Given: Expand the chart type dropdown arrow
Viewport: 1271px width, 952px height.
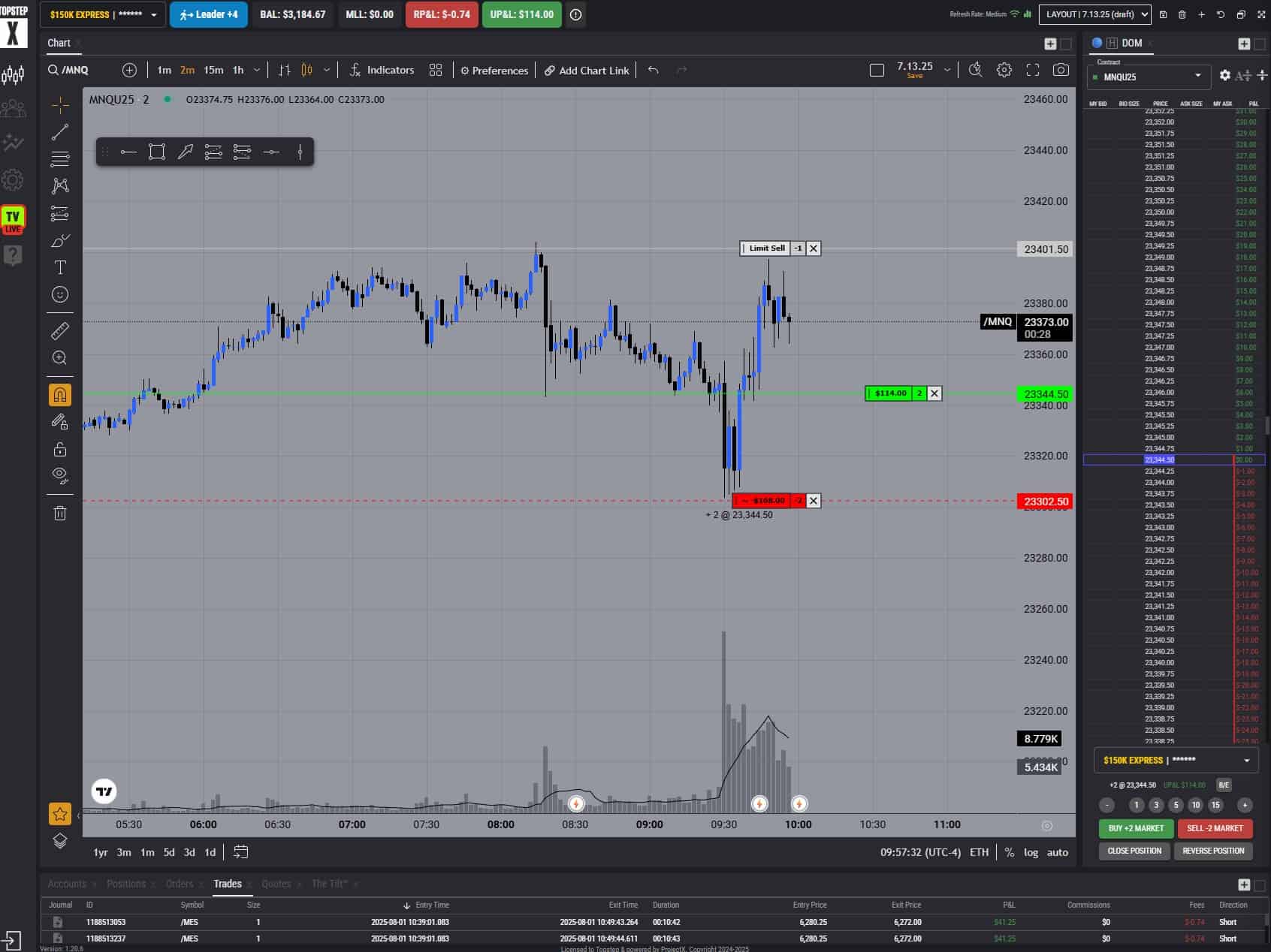Looking at the screenshot, I should [327, 70].
